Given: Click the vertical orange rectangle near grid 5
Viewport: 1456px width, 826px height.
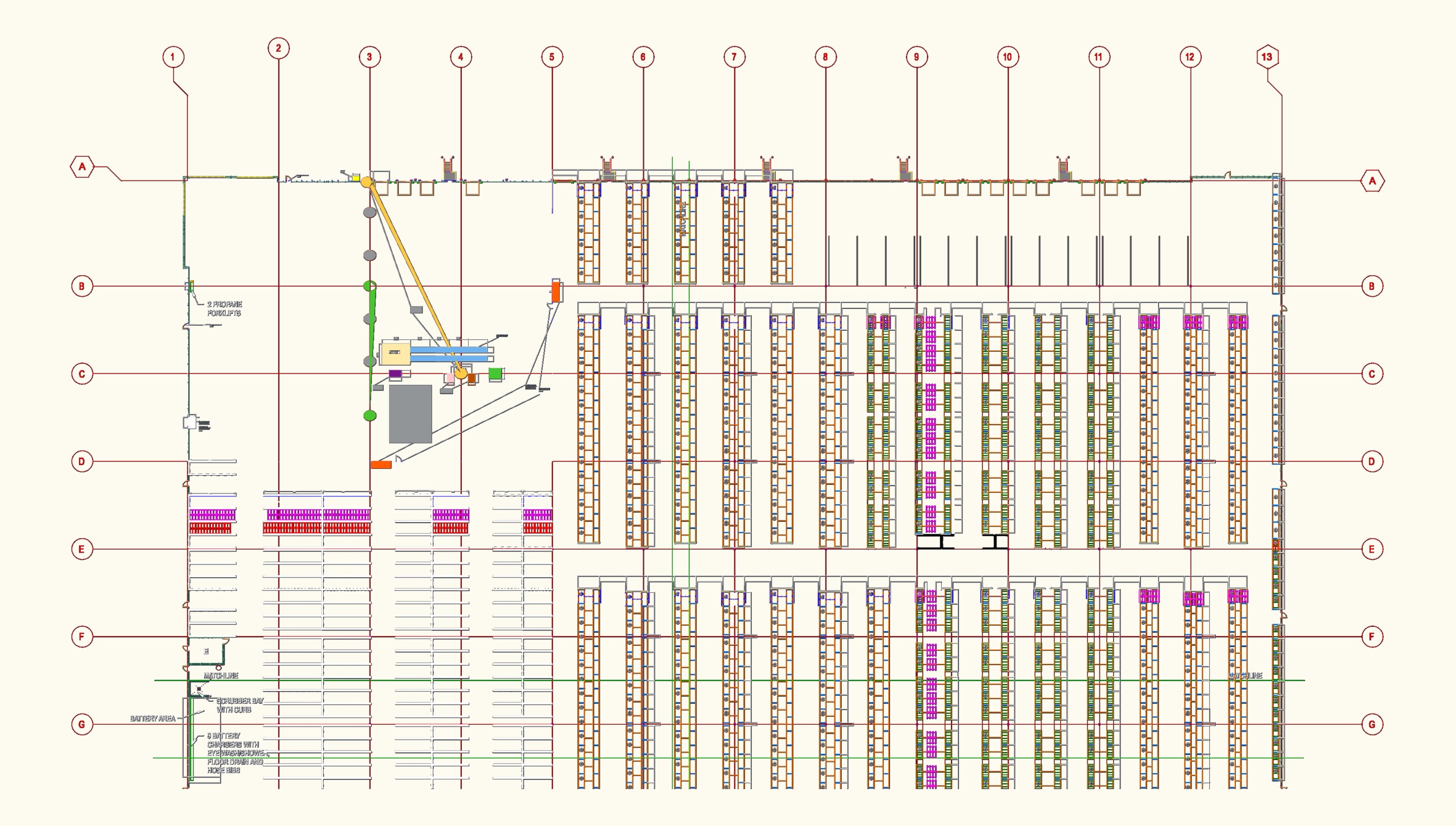Looking at the screenshot, I should click(x=556, y=292).
